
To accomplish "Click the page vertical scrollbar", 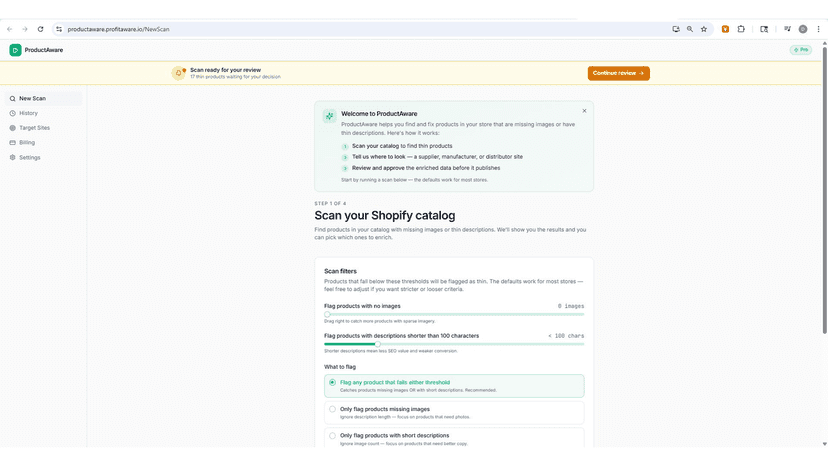I will click(824, 190).
